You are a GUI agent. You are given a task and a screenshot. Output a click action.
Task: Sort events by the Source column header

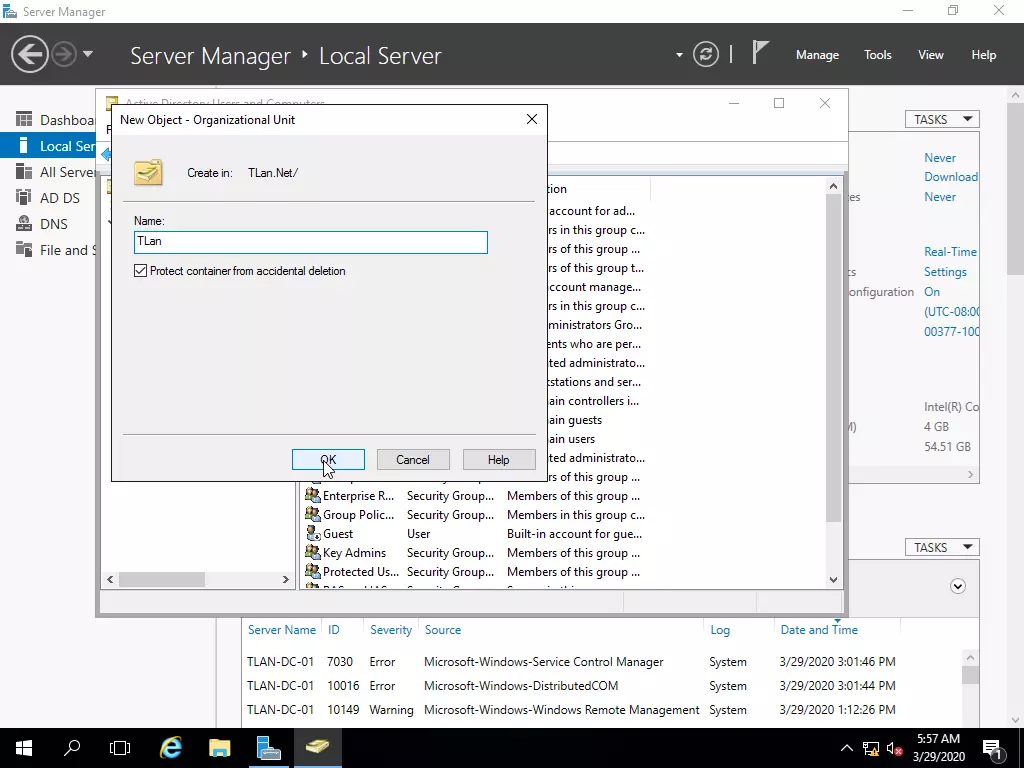pyautogui.click(x=442, y=630)
